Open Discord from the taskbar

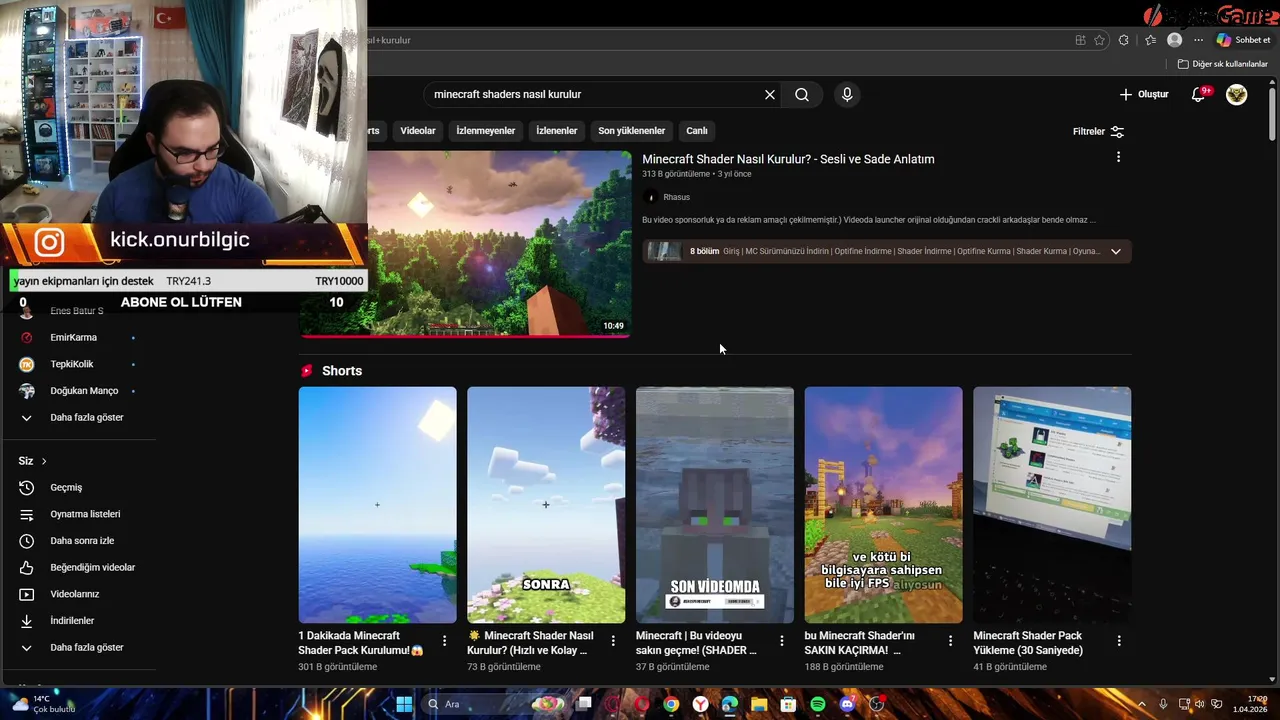point(848,704)
